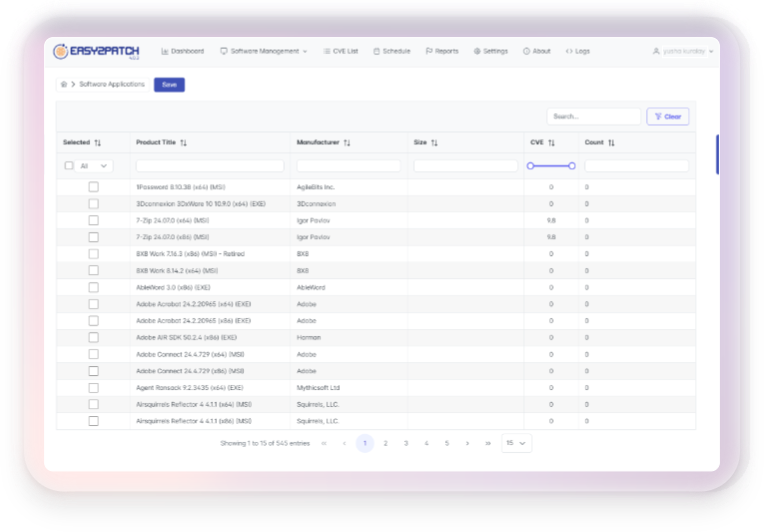Click the CVE range slider right handle
Viewport: 764px width, 532px height.
572,166
